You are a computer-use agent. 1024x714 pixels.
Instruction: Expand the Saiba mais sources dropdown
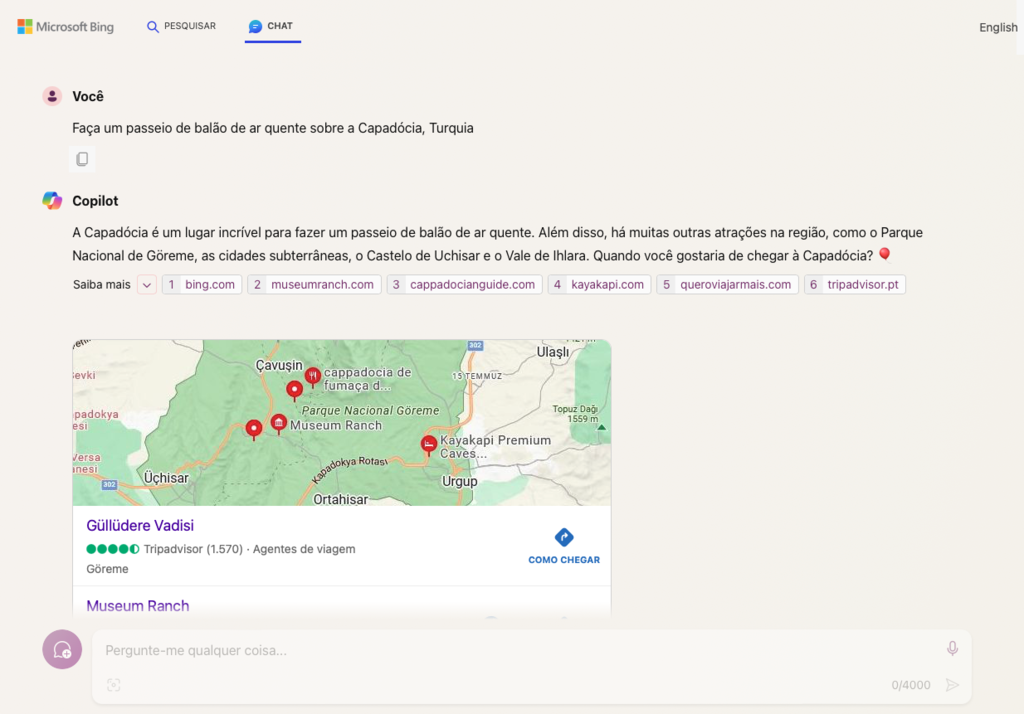[146, 284]
